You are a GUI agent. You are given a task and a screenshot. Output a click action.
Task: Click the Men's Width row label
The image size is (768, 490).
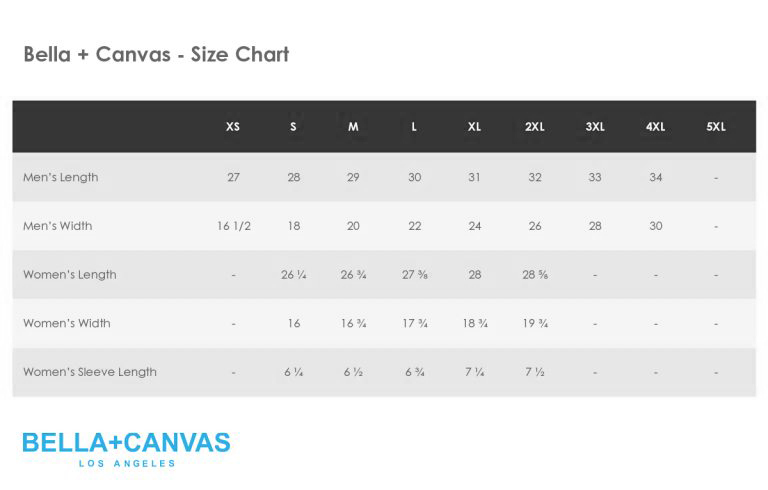coord(58,226)
